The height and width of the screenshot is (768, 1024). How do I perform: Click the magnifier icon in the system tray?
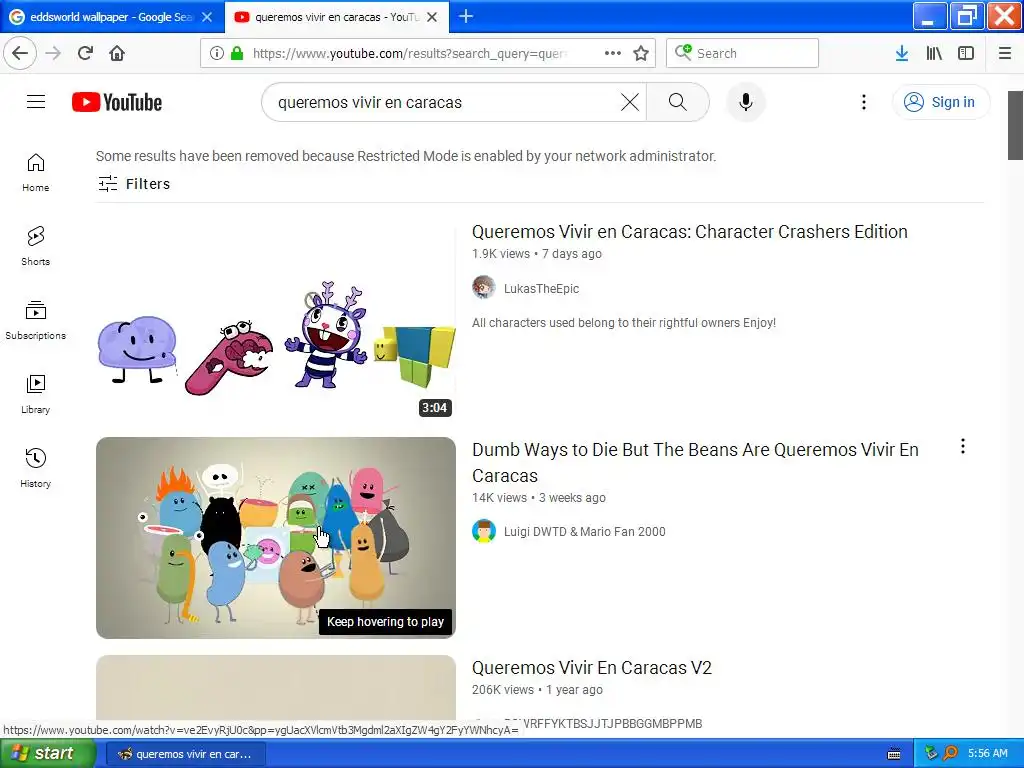tap(951, 754)
